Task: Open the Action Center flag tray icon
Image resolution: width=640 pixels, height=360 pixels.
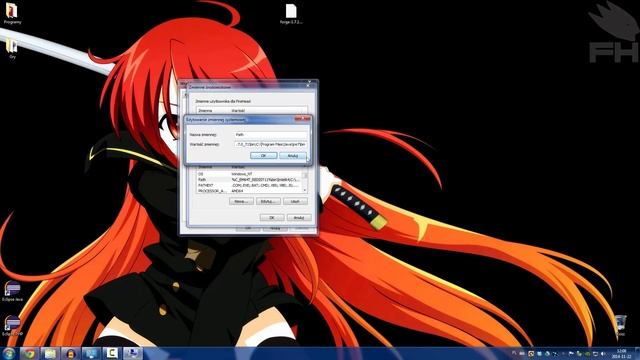Action: point(571,353)
